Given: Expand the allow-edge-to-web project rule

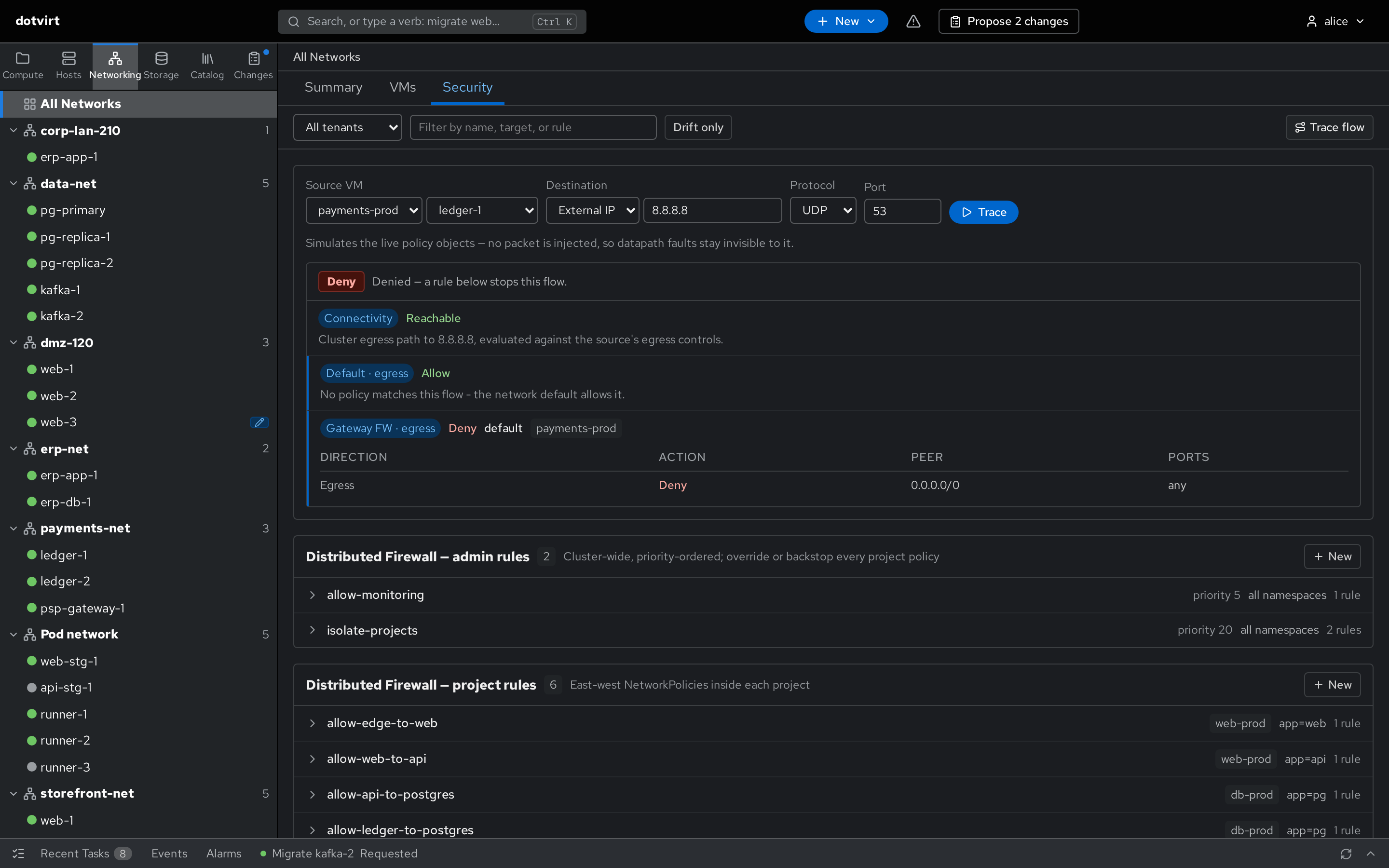Looking at the screenshot, I should [x=312, y=723].
